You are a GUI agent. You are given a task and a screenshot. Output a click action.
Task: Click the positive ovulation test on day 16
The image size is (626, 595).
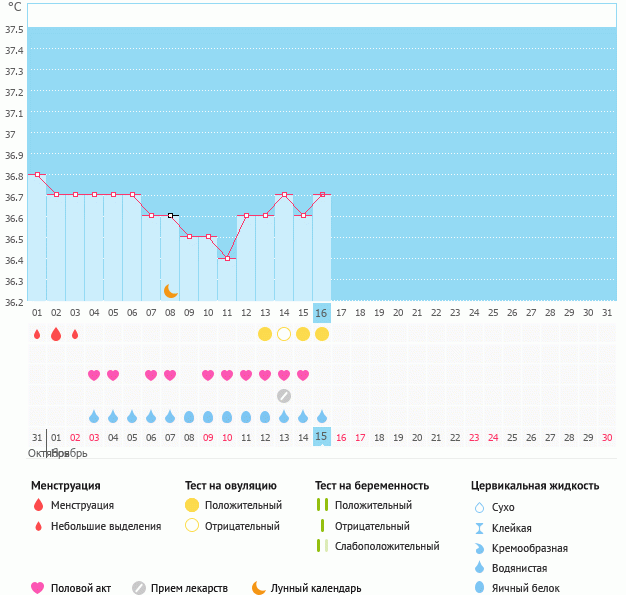click(x=322, y=334)
